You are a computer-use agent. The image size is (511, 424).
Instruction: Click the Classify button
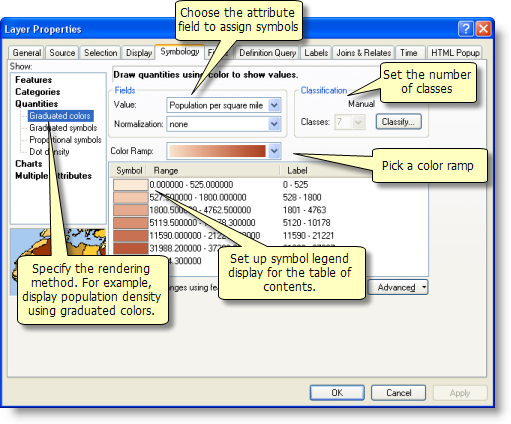click(x=398, y=122)
